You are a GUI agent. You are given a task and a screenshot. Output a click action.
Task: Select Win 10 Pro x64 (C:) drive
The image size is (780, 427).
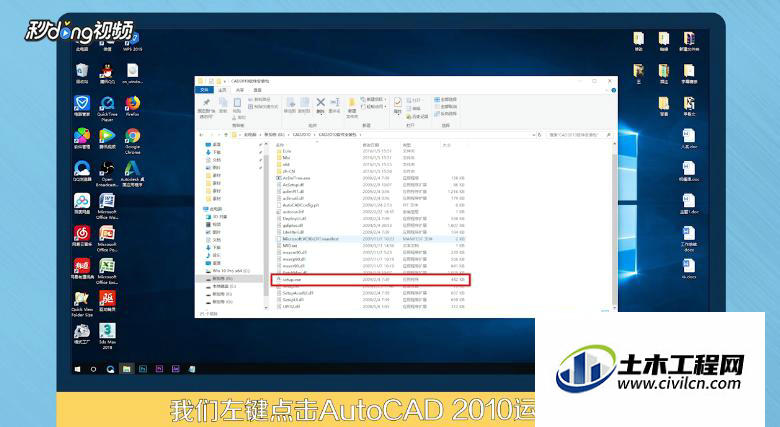228,271
